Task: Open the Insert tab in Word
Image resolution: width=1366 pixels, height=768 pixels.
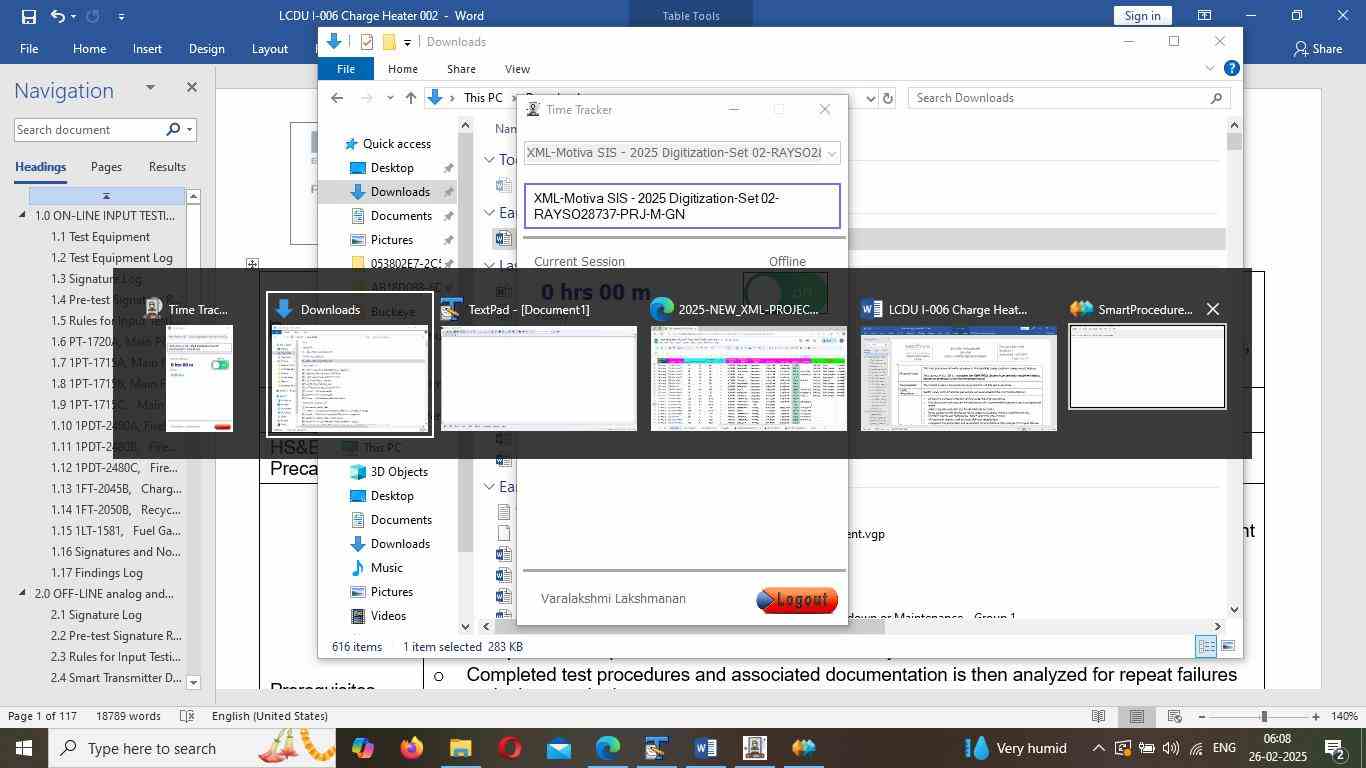Action: coord(147,49)
